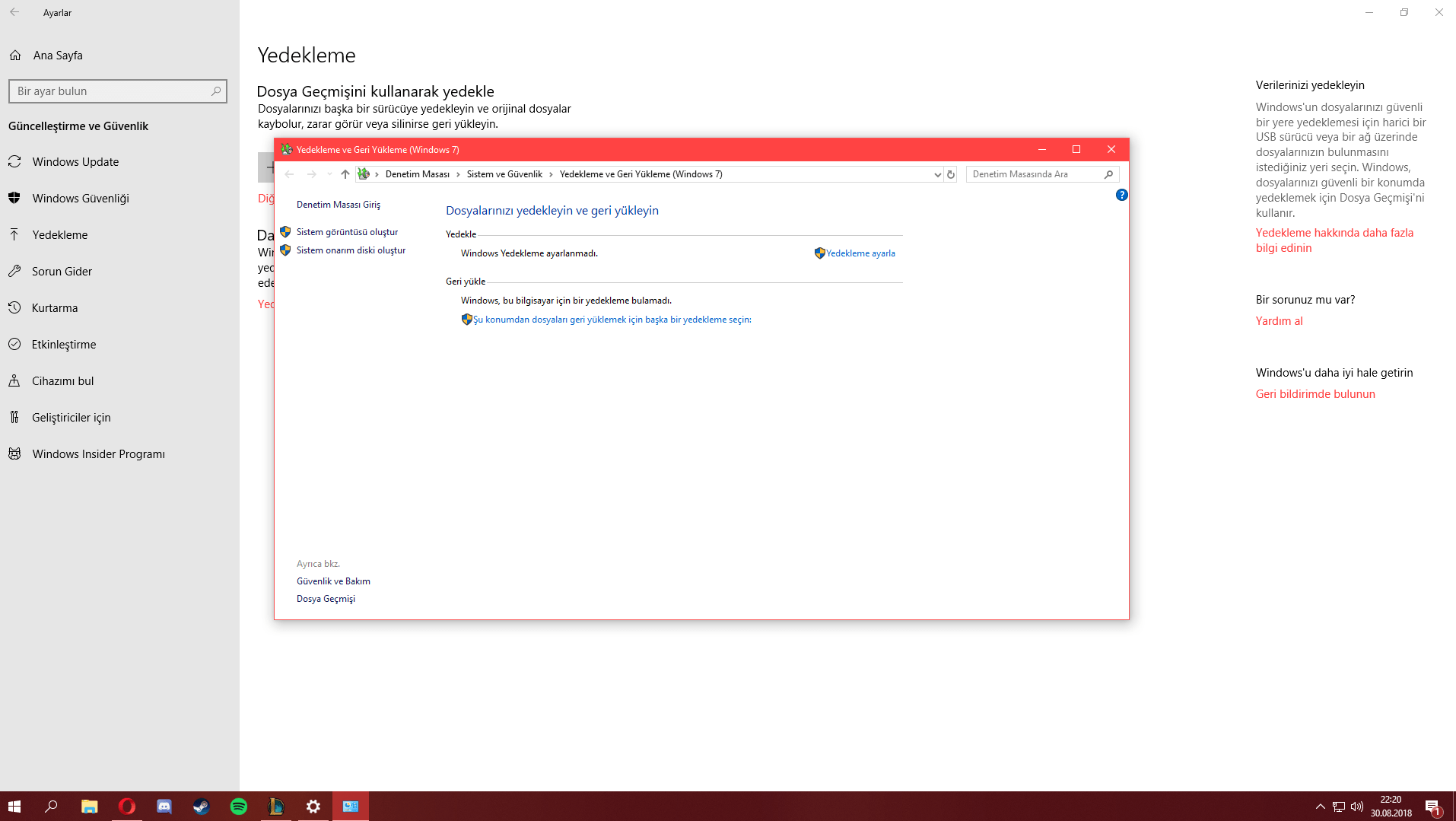Click the Windows Güvenliği shield icon

14,198
